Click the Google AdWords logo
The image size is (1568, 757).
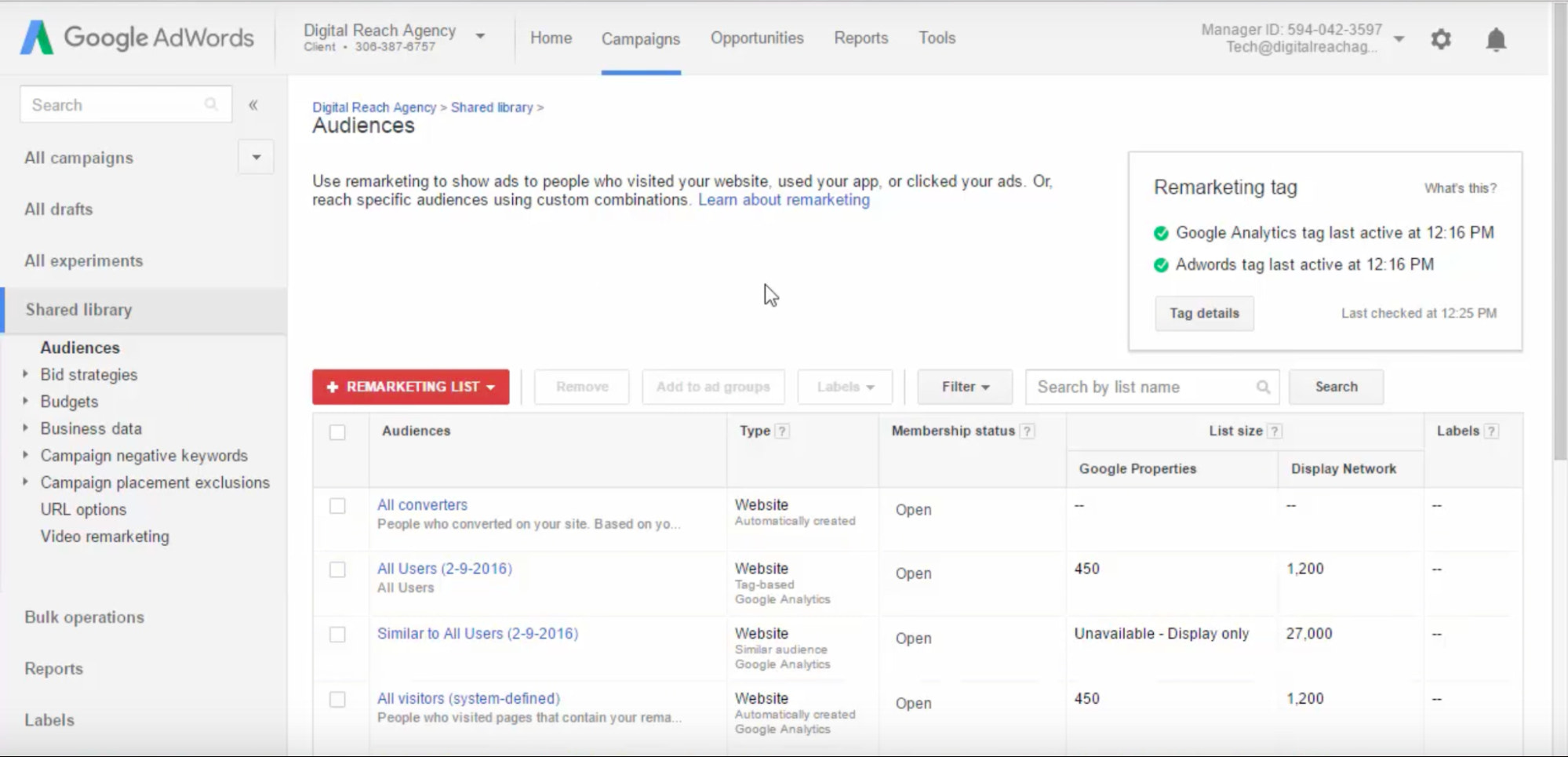pyautogui.click(x=137, y=38)
